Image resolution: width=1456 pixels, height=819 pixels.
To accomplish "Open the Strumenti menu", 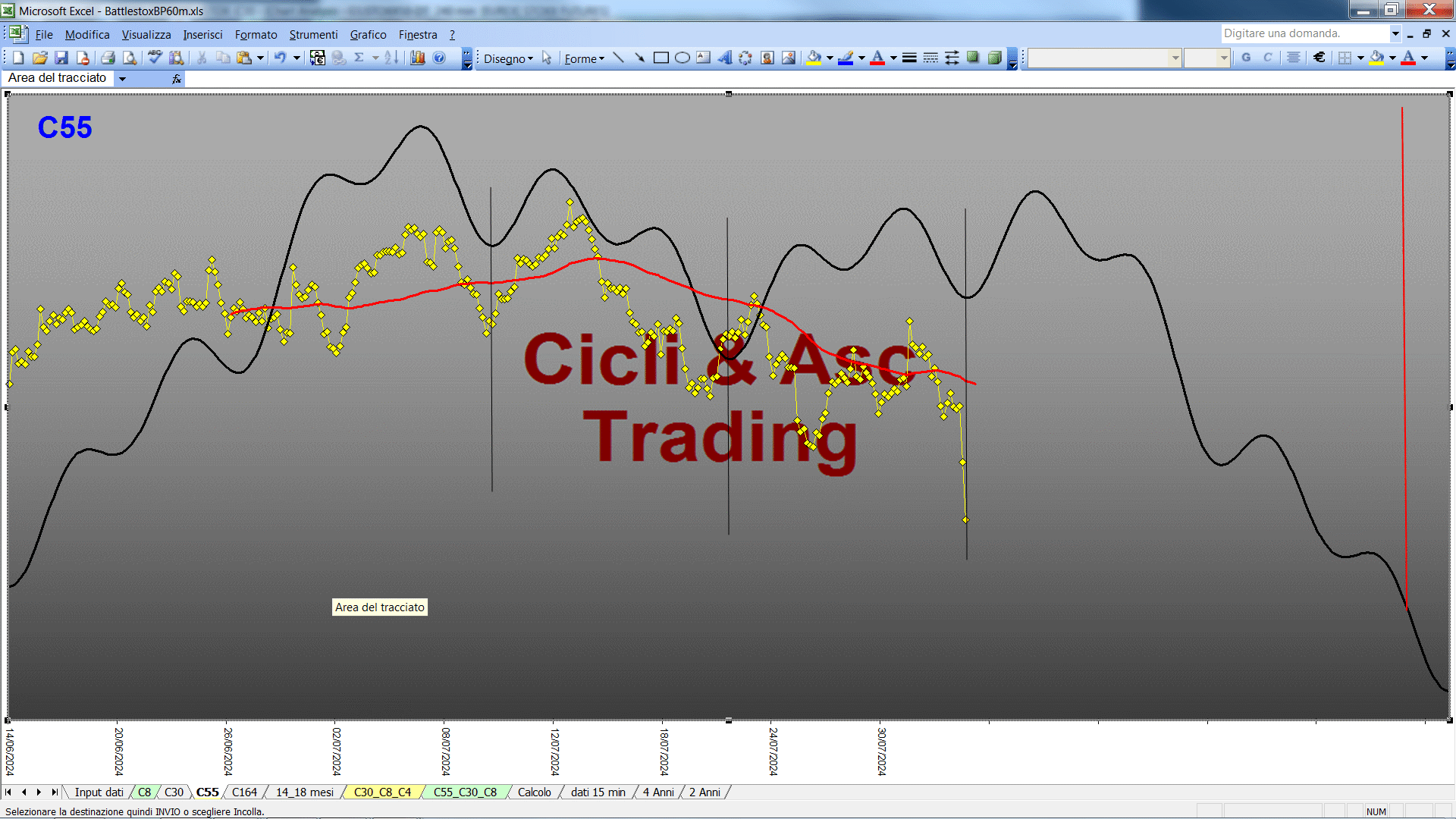I will (313, 34).
